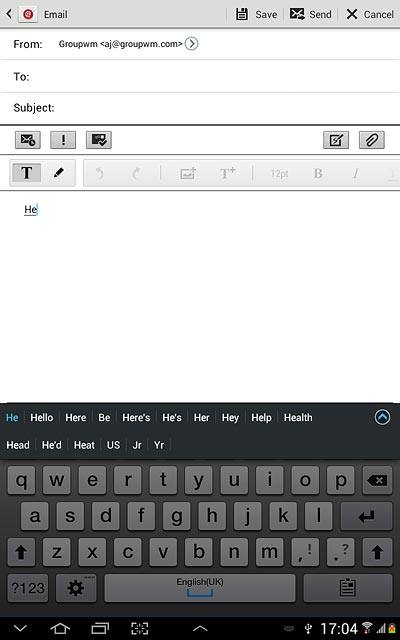Toggle the left shift key
This screenshot has height=640, width=400.
(x=21, y=552)
